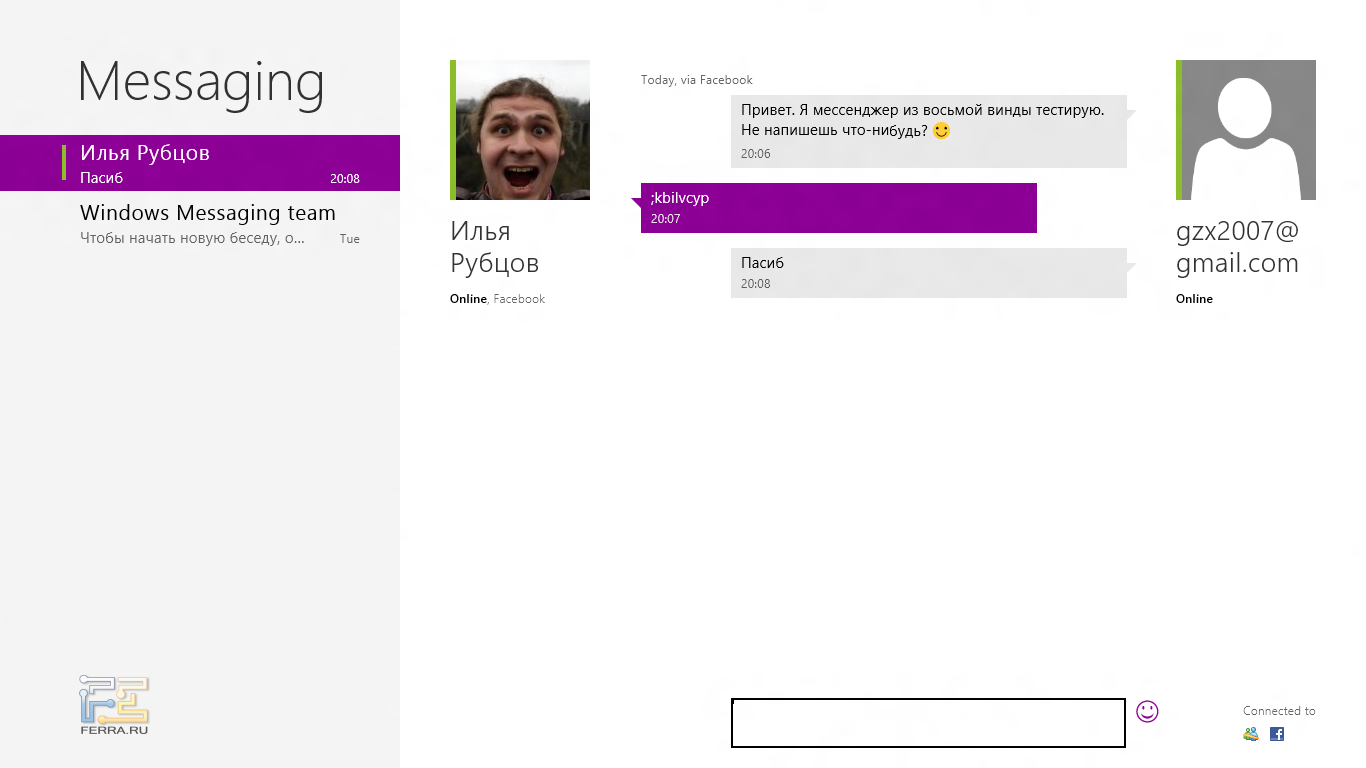
Task: Click the Today, via Facebook header
Action: point(697,80)
